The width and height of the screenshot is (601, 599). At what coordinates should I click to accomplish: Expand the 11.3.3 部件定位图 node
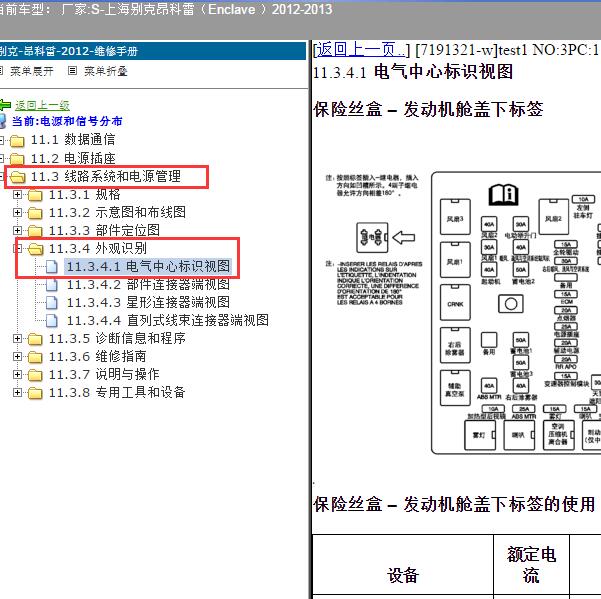[17, 230]
